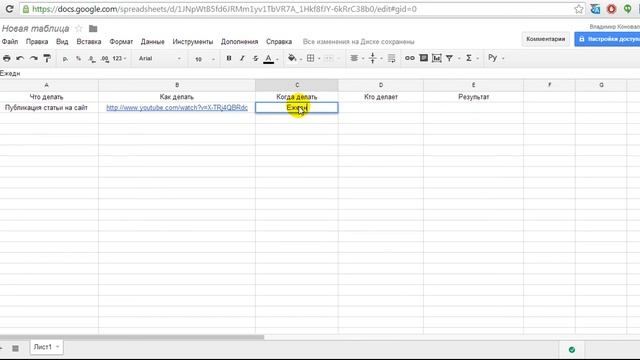Open the Правка menu

coord(37,42)
